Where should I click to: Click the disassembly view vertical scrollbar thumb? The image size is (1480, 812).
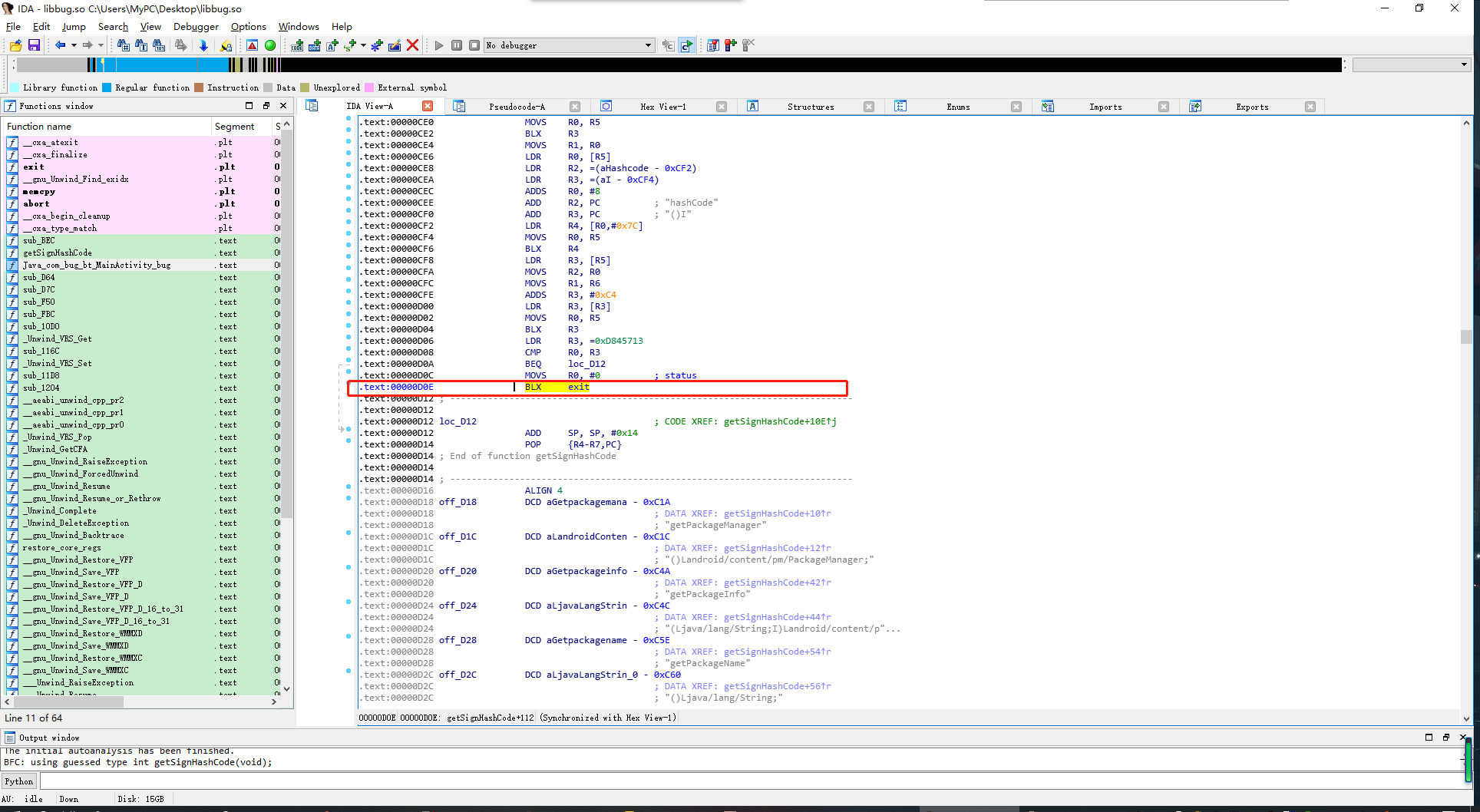pyautogui.click(x=1465, y=337)
